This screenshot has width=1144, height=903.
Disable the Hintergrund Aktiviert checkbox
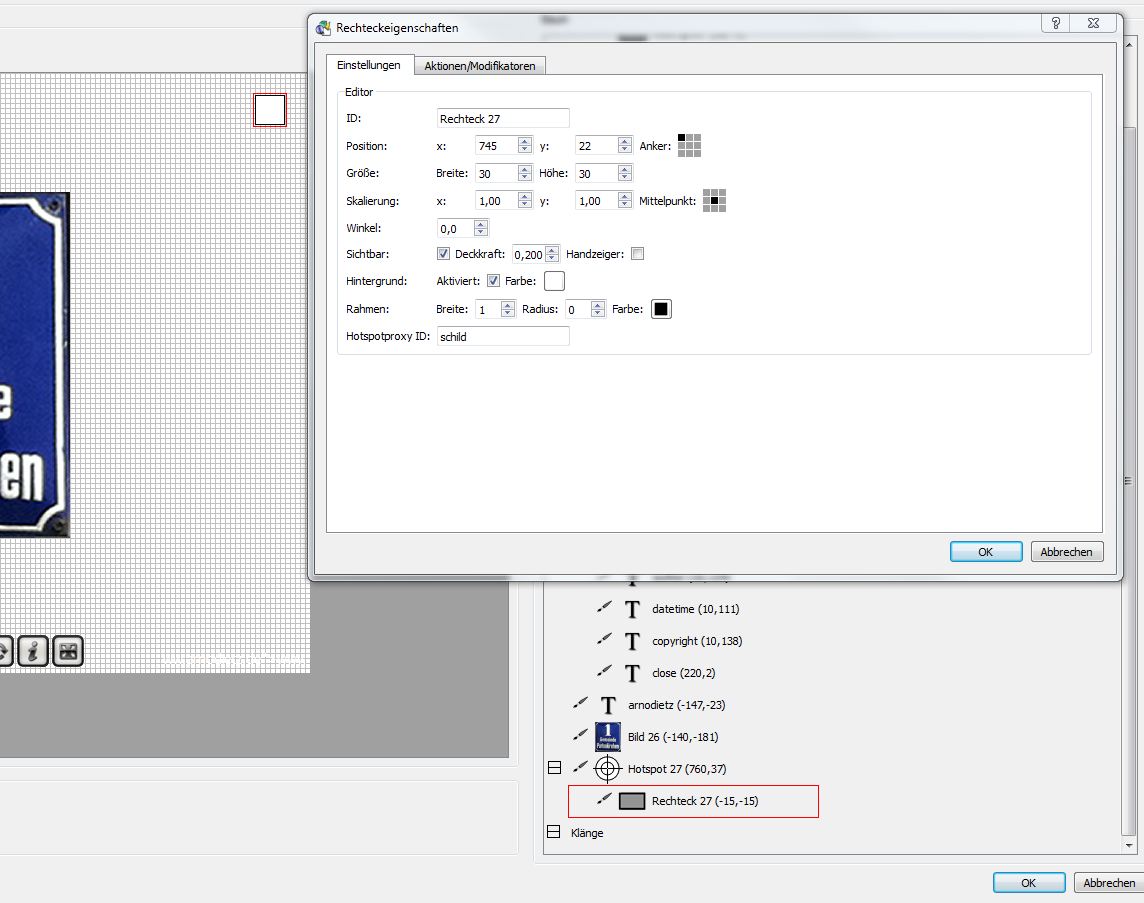(x=493, y=281)
